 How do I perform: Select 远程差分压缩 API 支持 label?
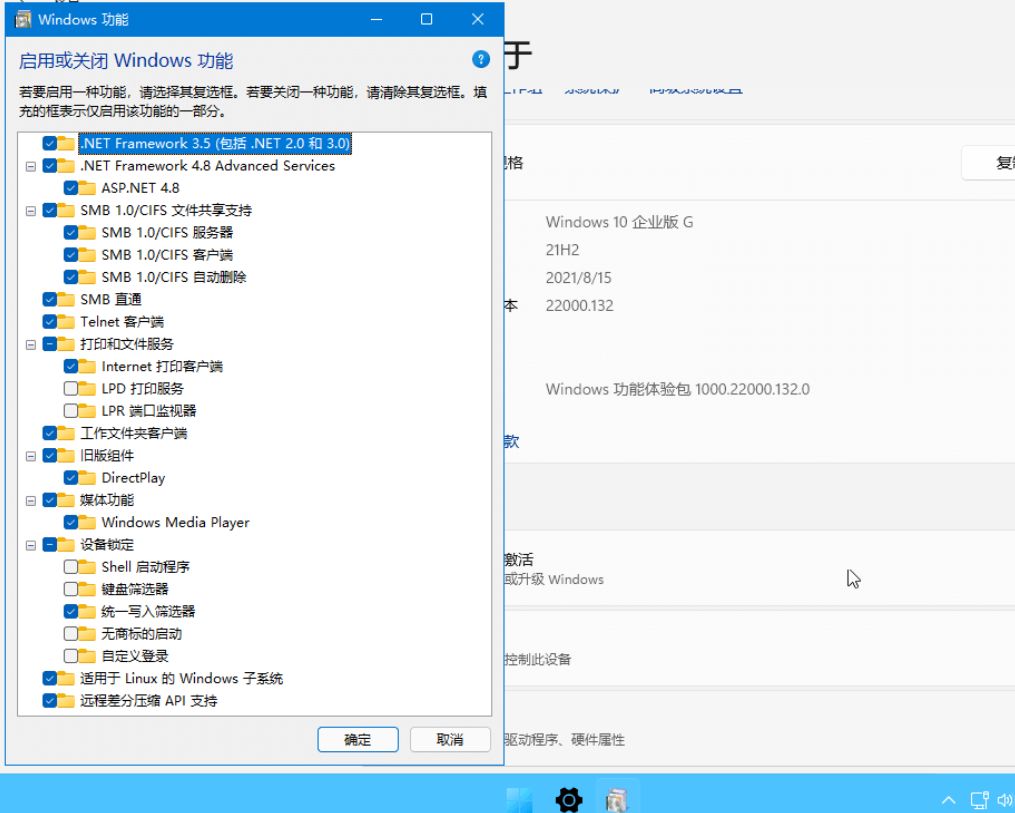pyautogui.click(x=149, y=701)
